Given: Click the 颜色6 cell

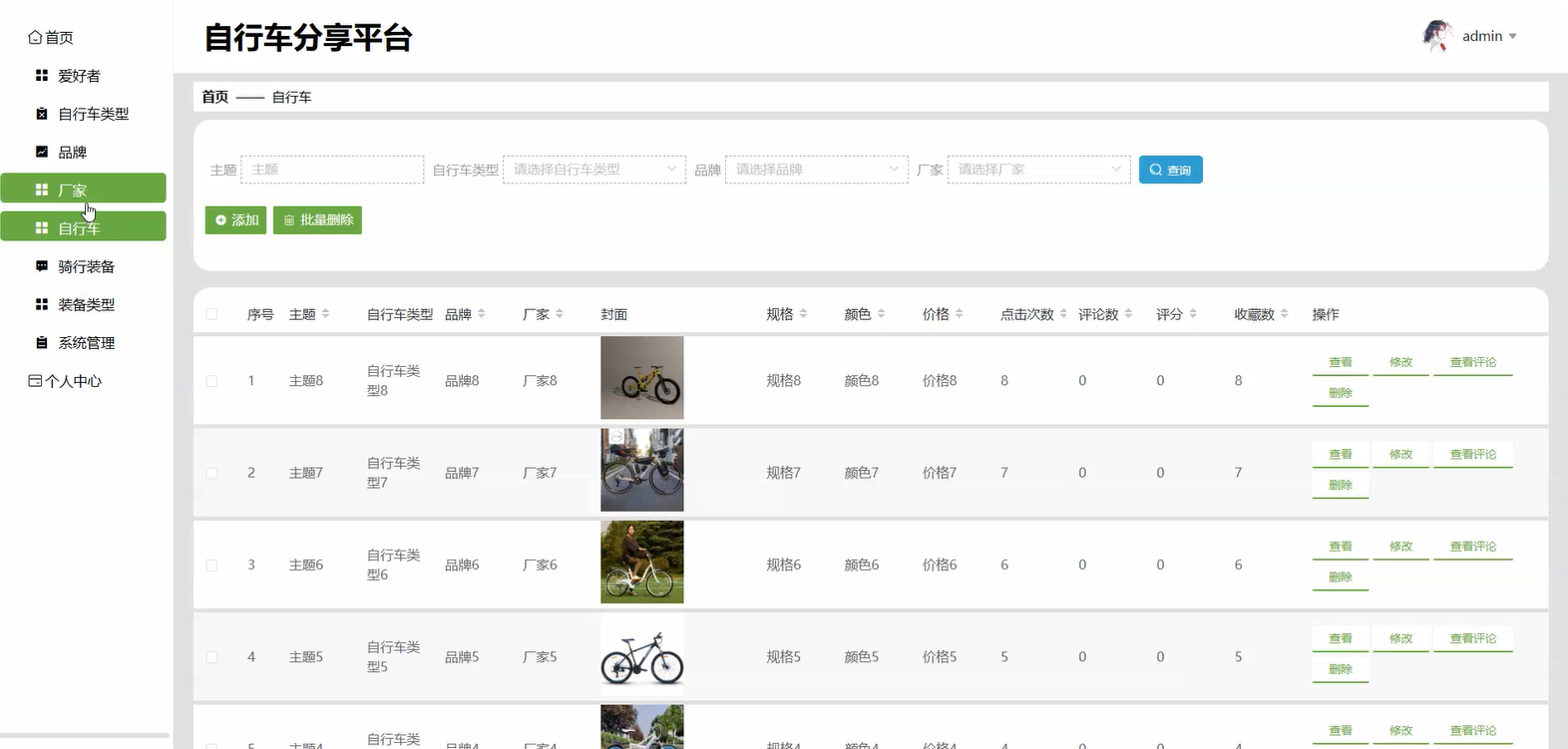Looking at the screenshot, I should [862, 565].
